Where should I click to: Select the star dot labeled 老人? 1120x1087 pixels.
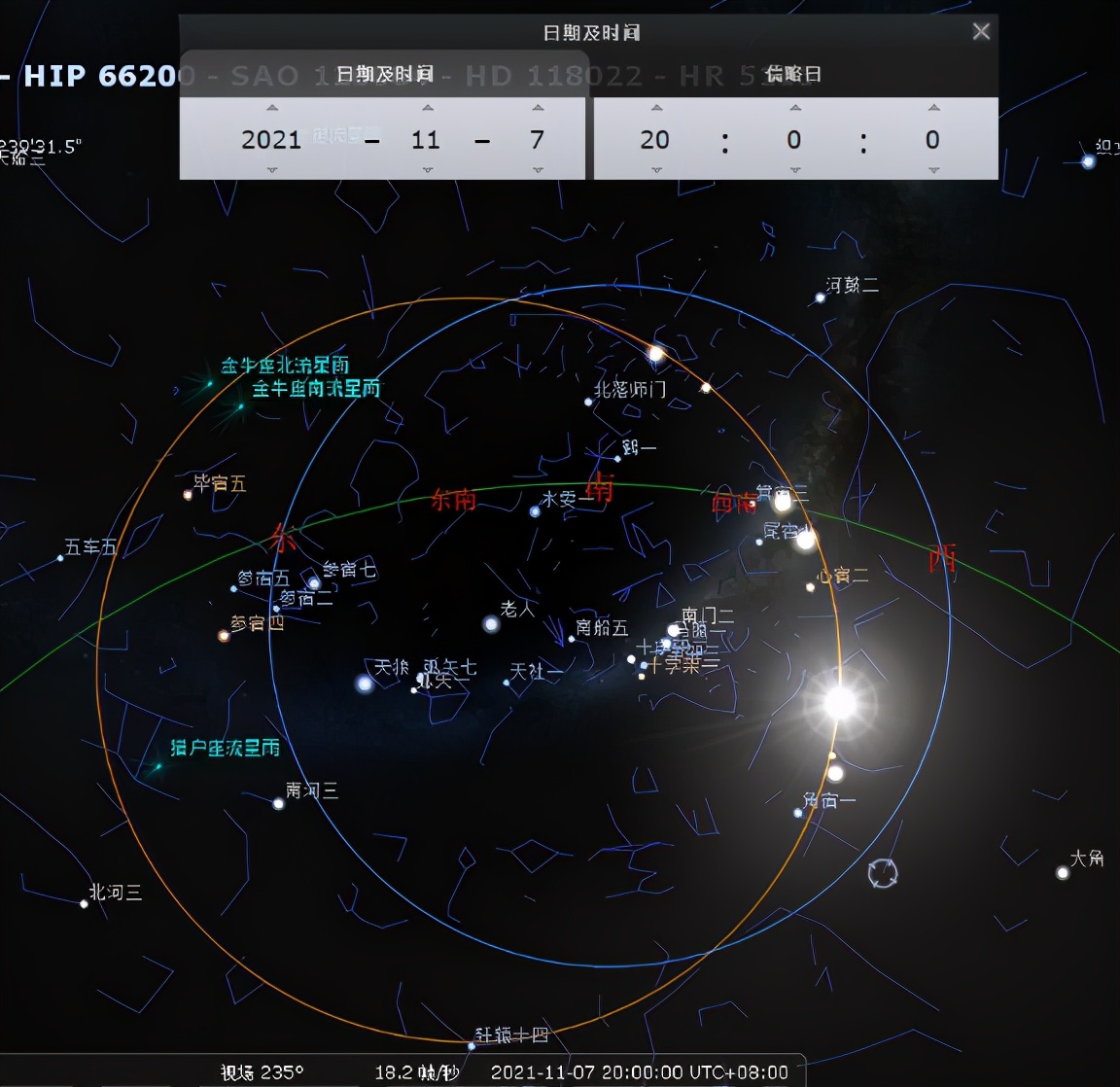(x=491, y=624)
